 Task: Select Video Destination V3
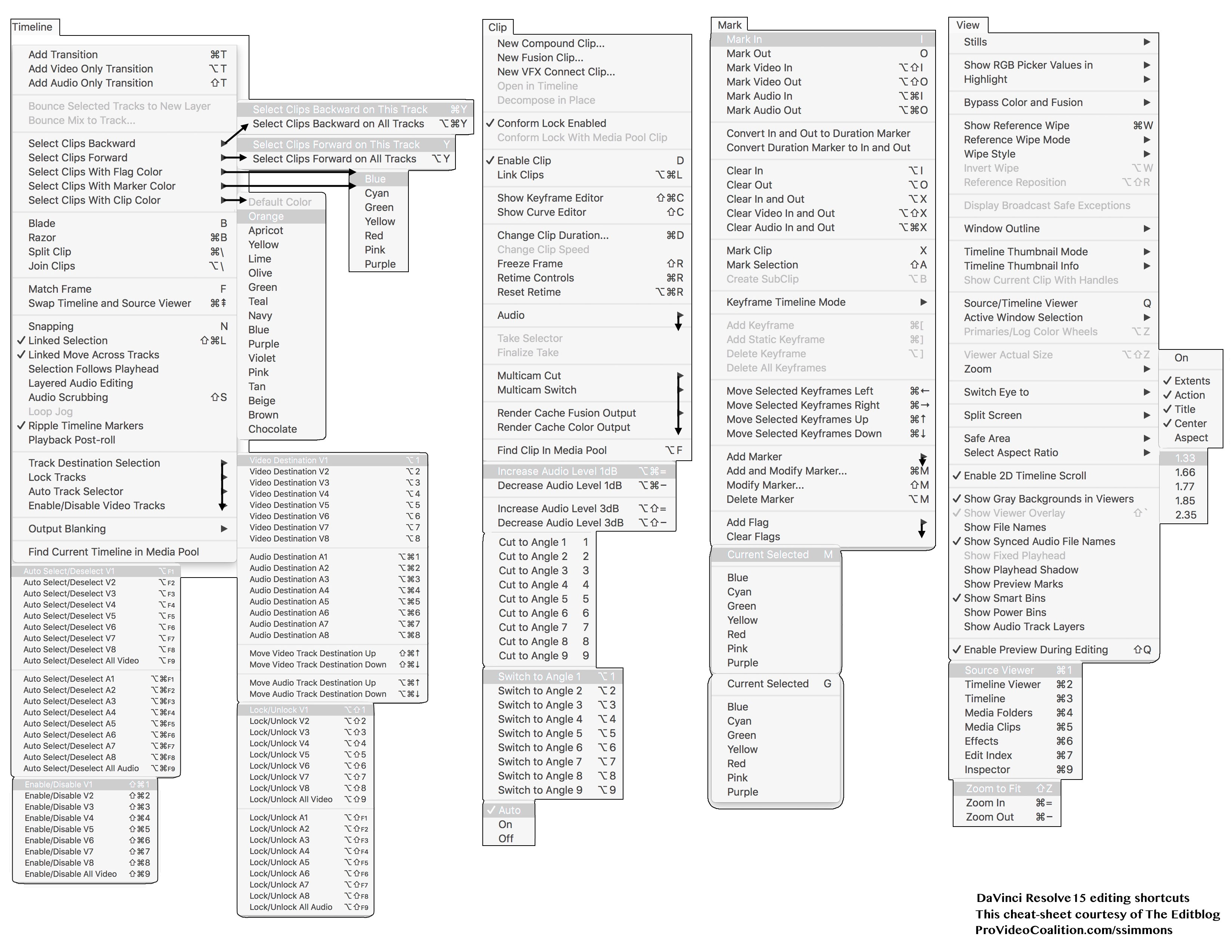(332, 482)
